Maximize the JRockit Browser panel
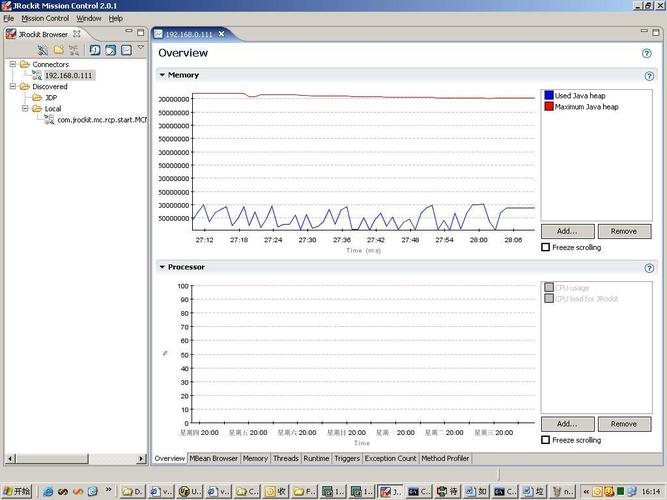667x500 pixels. click(x=140, y=32)
